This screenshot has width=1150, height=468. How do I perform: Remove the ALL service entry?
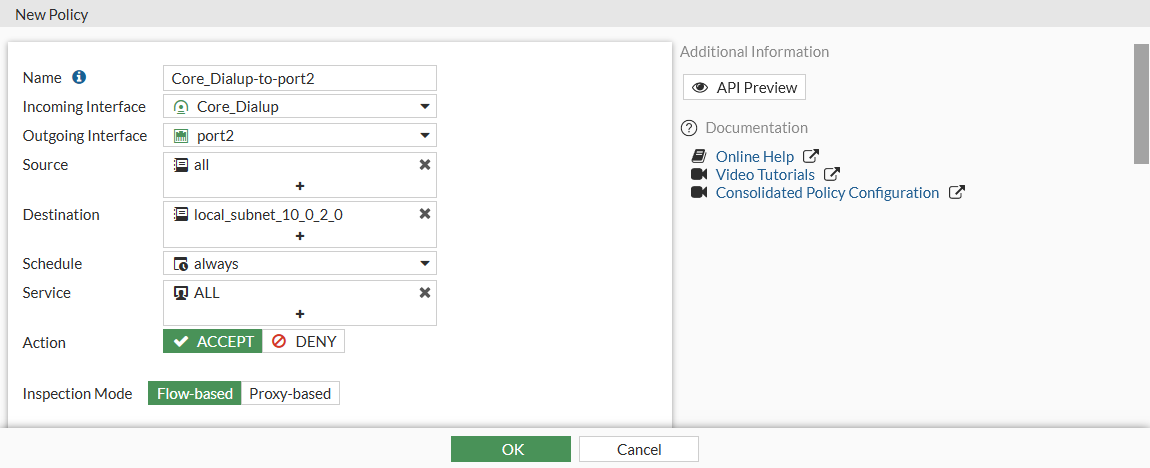(425, 292)
